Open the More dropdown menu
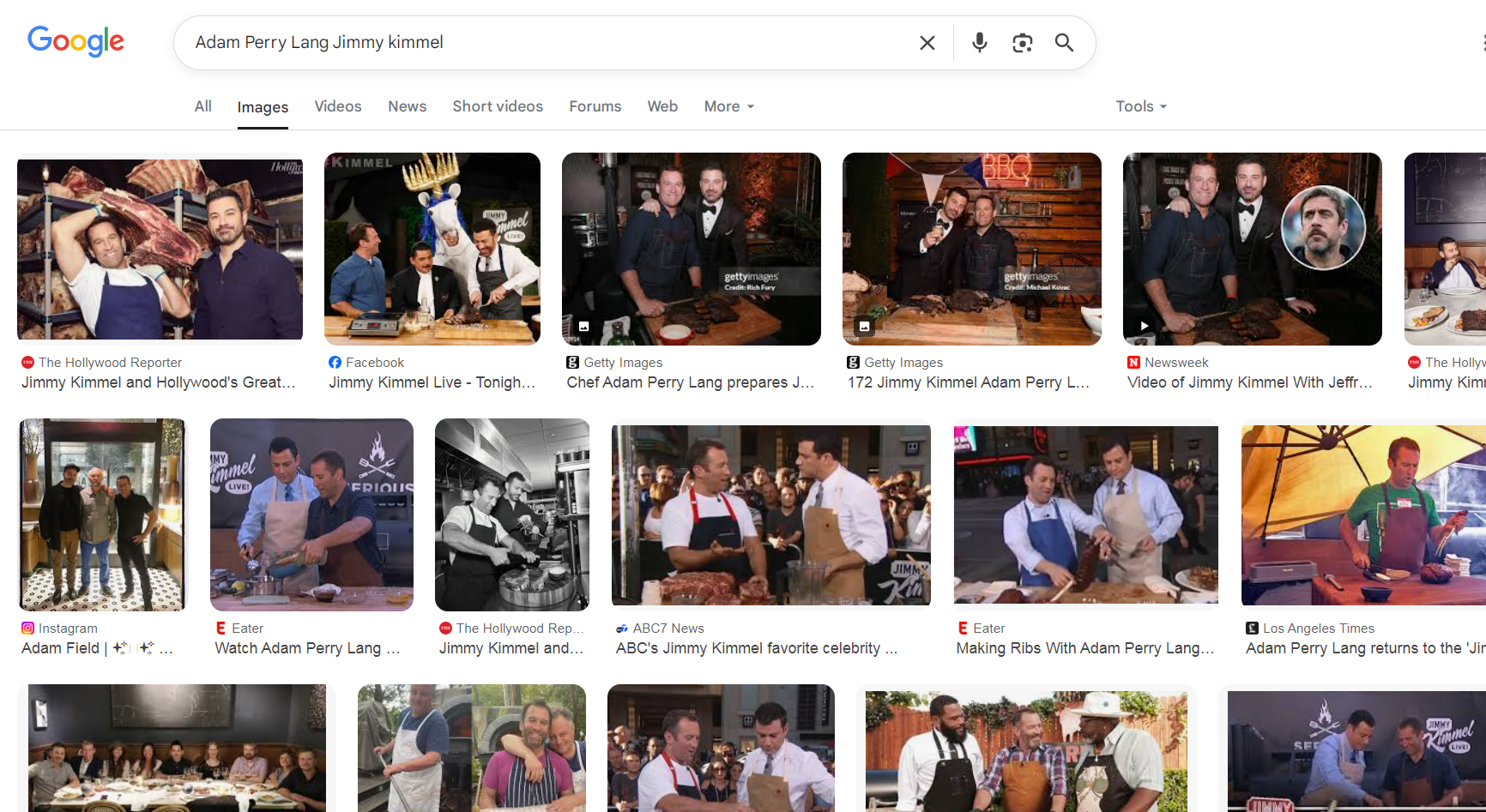 (x=729, y=106)
